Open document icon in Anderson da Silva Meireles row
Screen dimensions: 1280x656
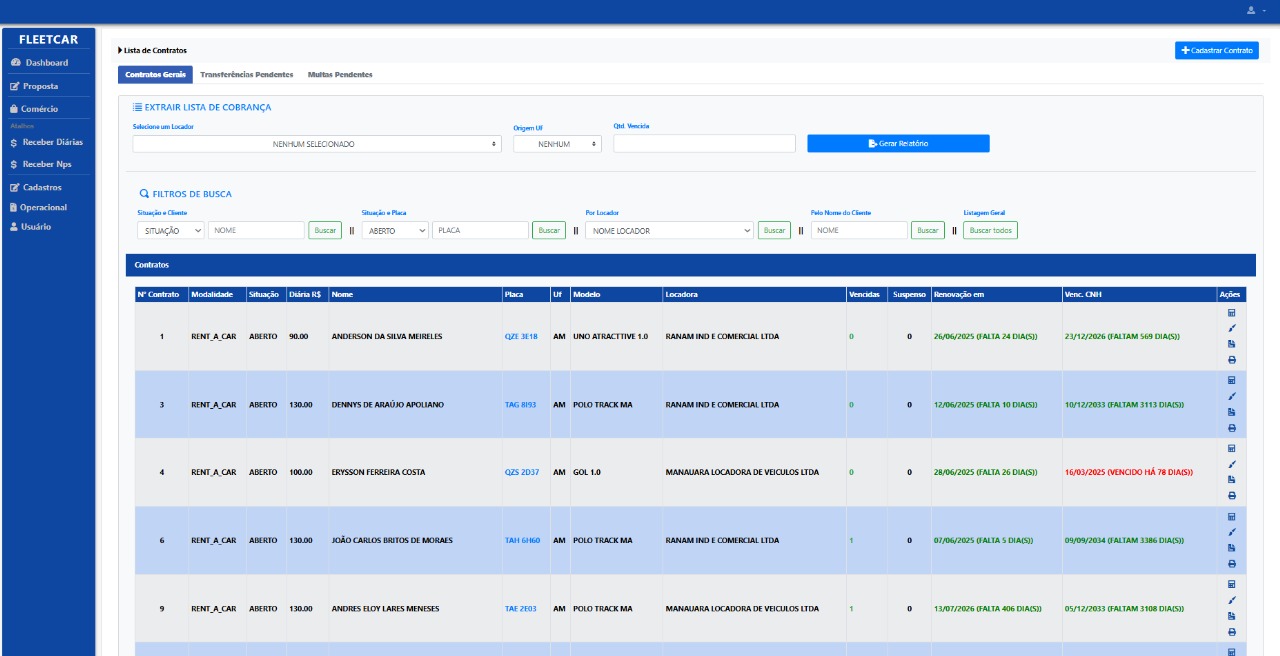1231,344
